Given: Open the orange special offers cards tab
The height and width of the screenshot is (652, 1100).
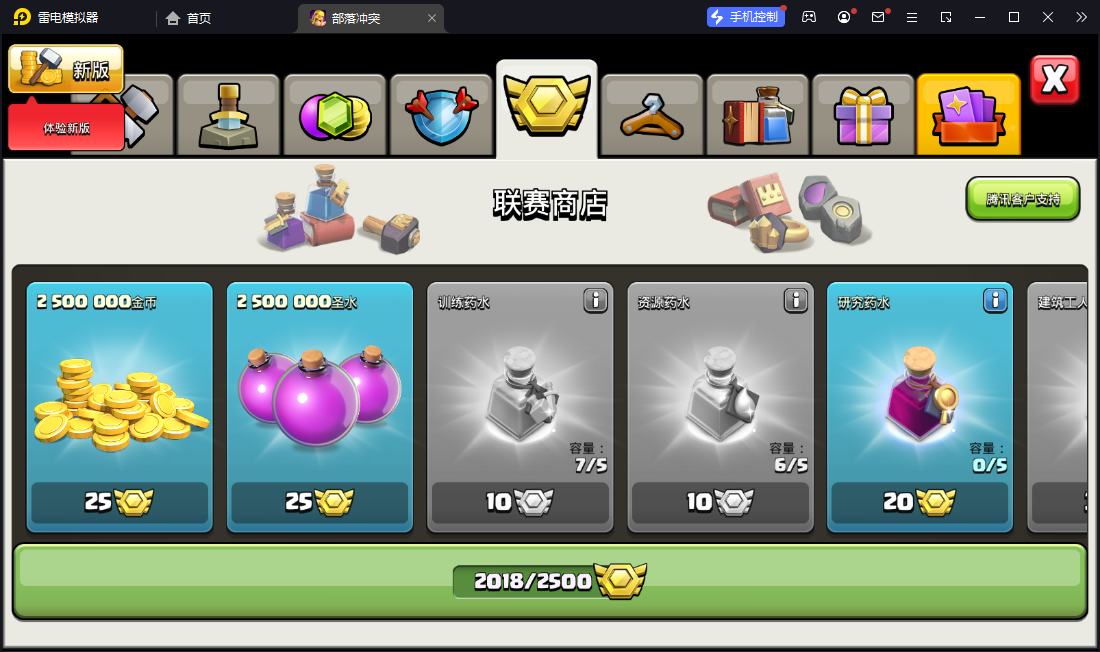Looking at the screenshot, I should click(x=968, y=114).
